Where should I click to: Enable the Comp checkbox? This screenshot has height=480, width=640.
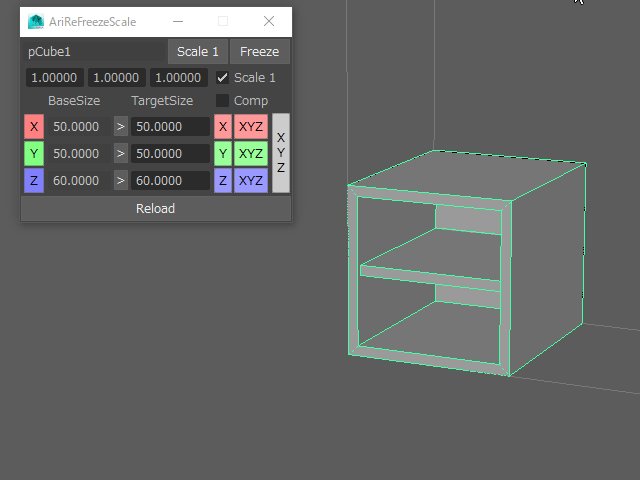click(x=222, y=100)
